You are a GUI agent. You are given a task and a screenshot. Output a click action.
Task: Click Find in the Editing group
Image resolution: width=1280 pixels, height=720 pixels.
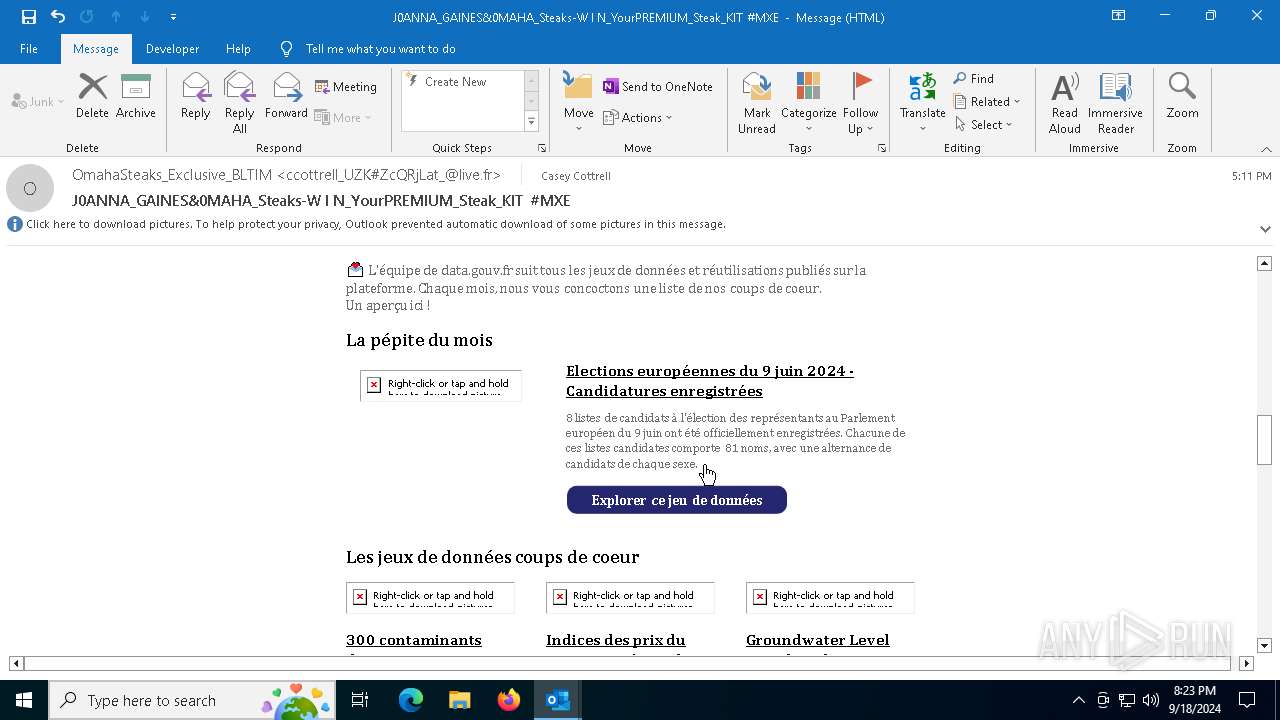[974, 78]
